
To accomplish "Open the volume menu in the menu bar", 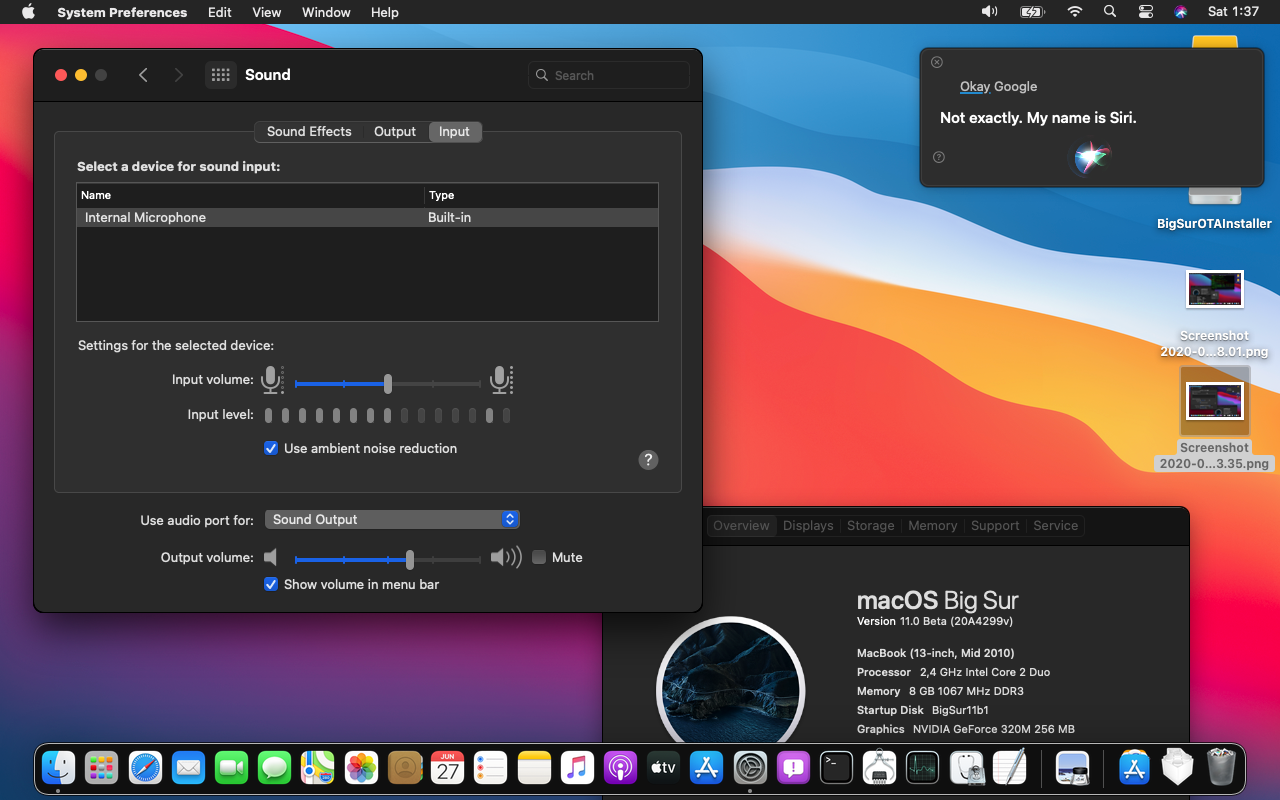I will 989,12.
